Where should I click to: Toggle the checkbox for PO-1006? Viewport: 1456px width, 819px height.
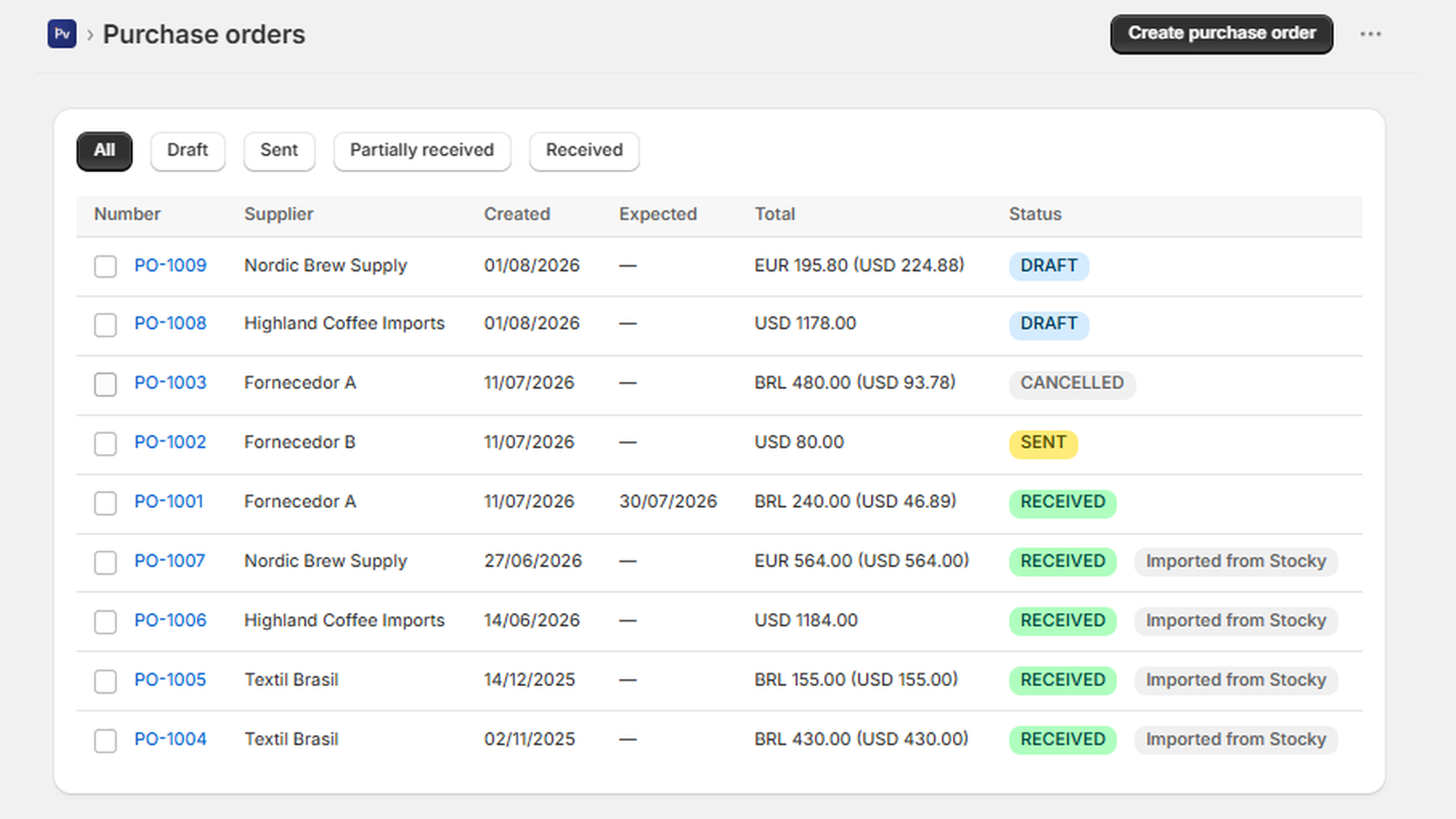106,622
